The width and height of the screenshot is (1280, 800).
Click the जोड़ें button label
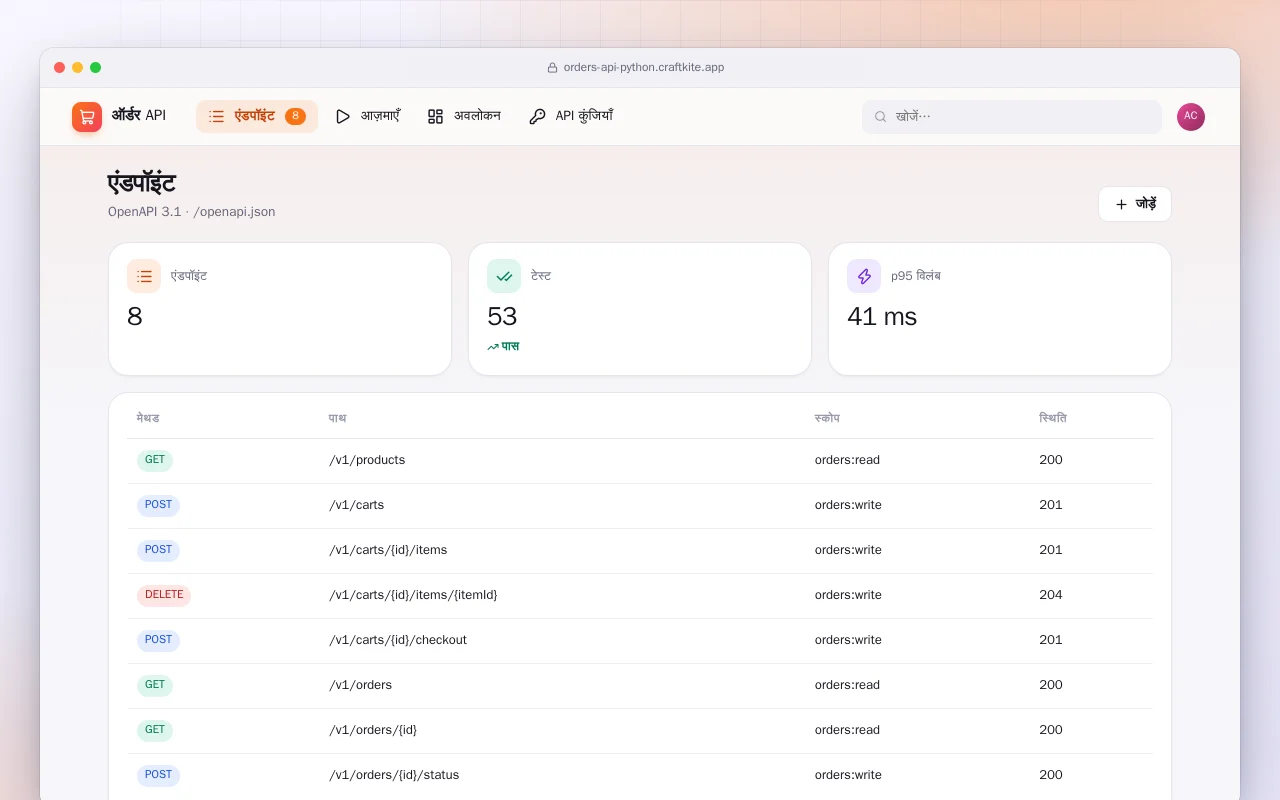coord(1146,204)
